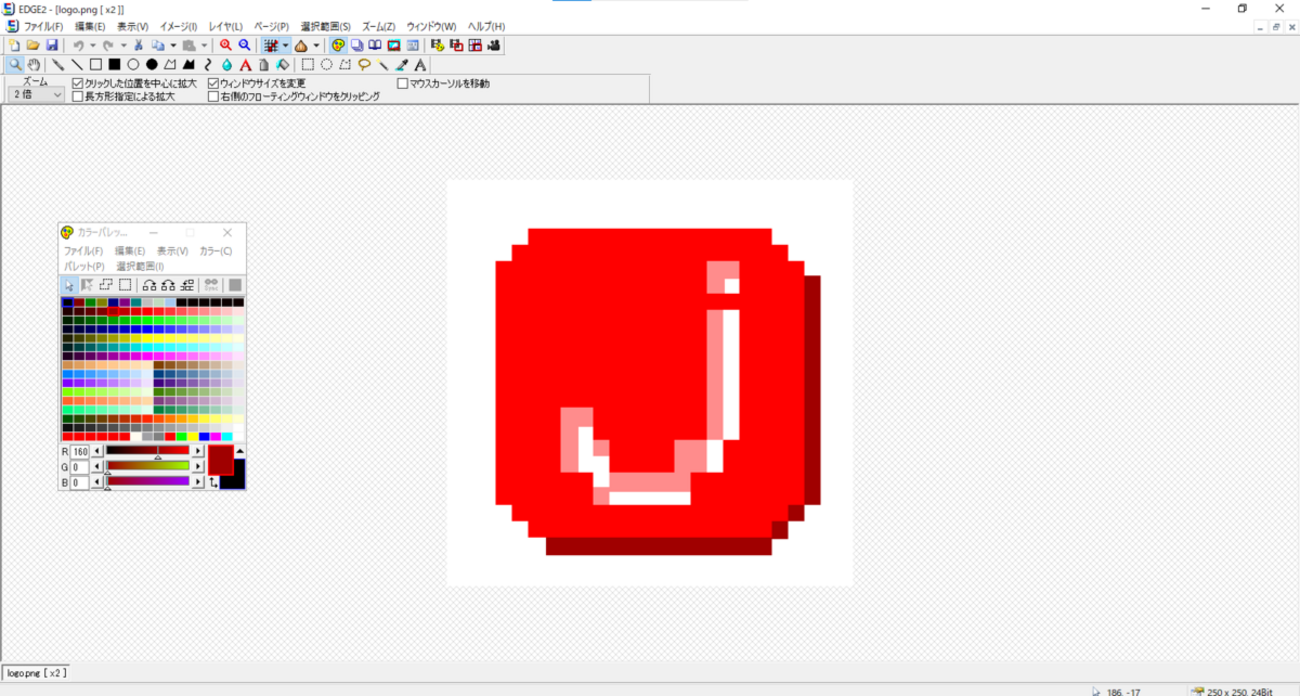Open the カラー(C) menu in color palette

coord(215,251)
